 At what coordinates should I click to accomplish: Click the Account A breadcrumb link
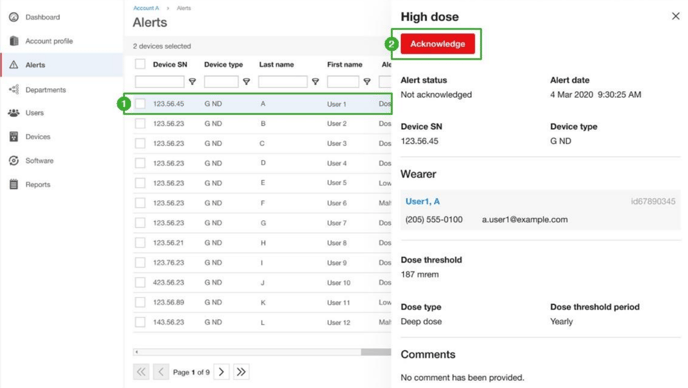pyautogui.click(x=146, y=8)
